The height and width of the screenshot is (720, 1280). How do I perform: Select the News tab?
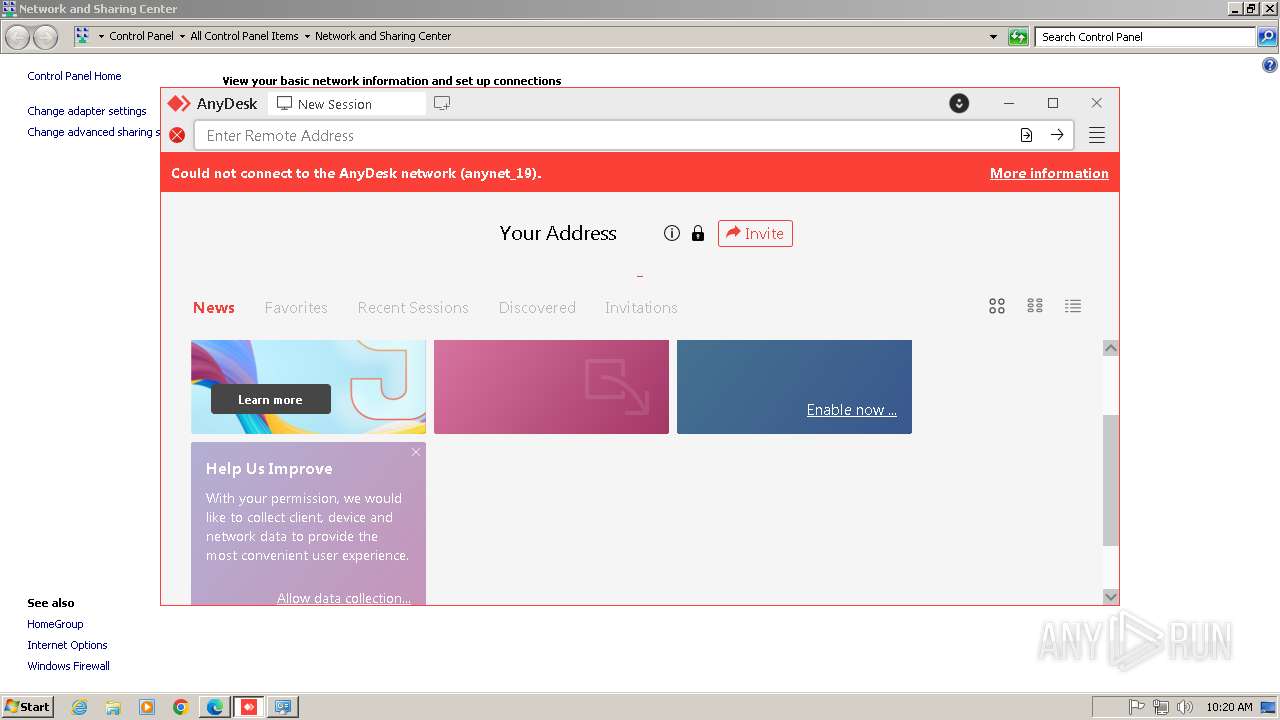[214, 307]
